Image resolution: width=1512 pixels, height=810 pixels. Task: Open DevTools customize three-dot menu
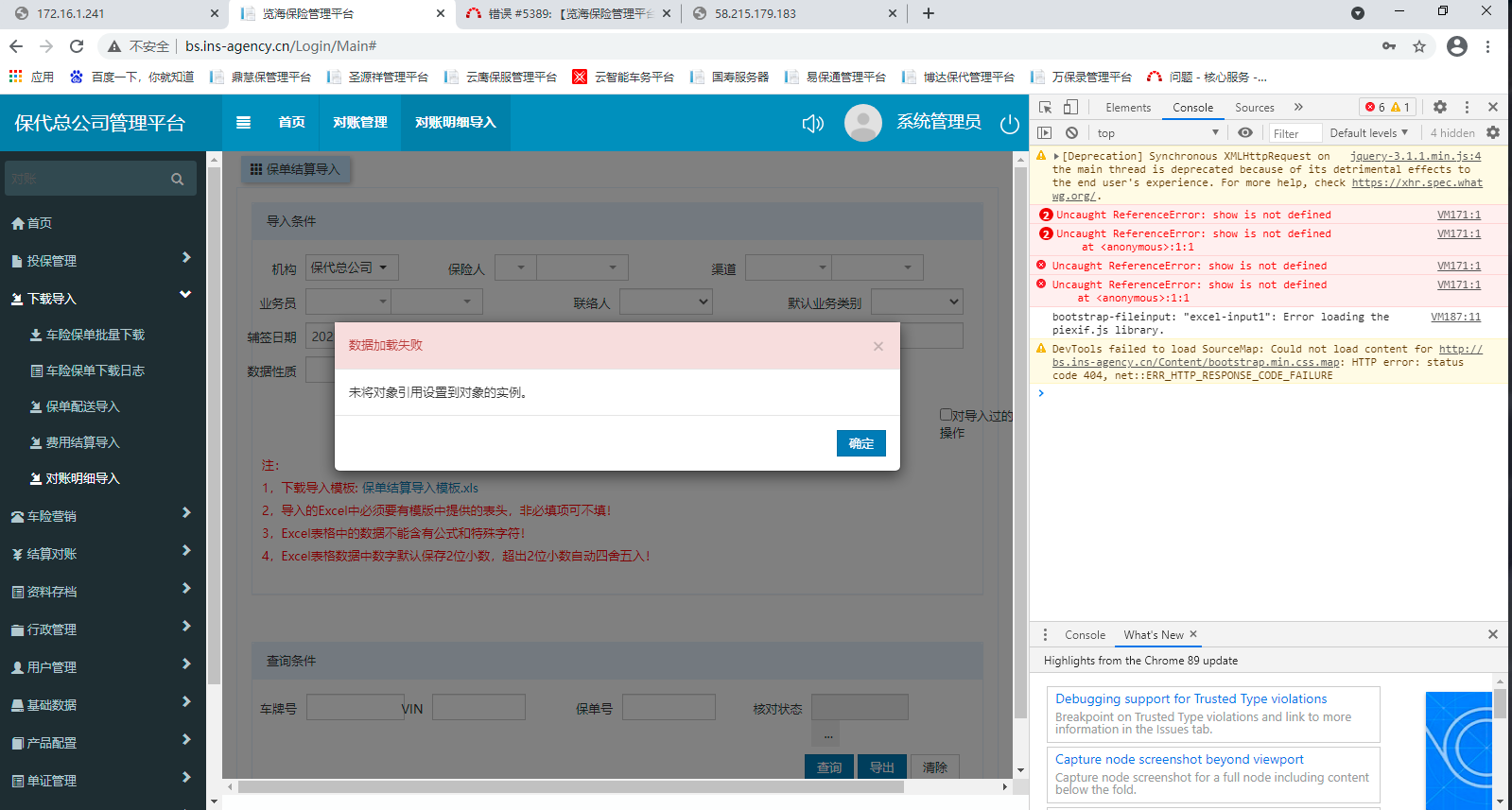(x=1468, y=107)
